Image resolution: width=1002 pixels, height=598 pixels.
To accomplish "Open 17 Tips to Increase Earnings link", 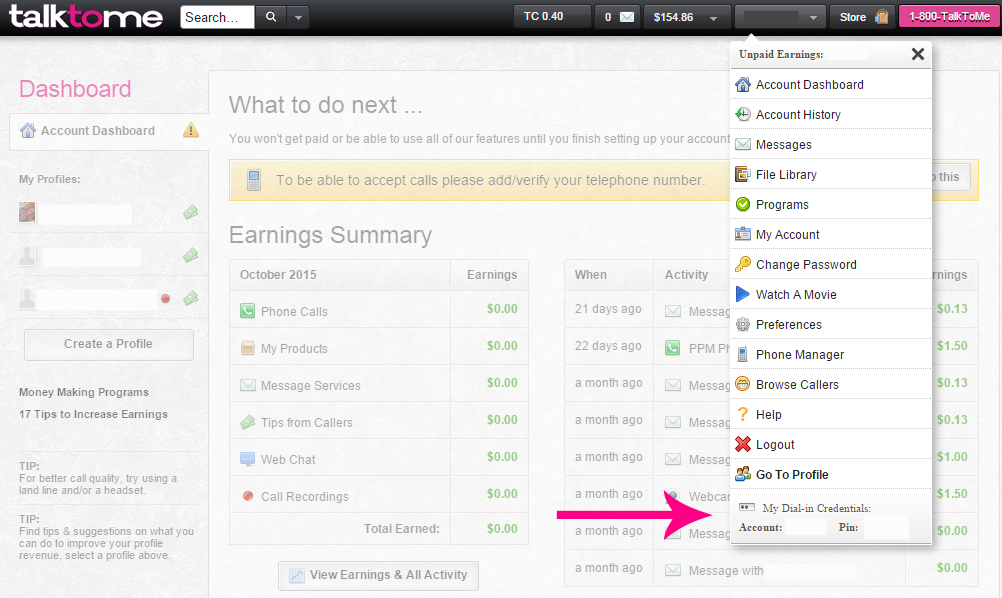I will coord(93,414).
